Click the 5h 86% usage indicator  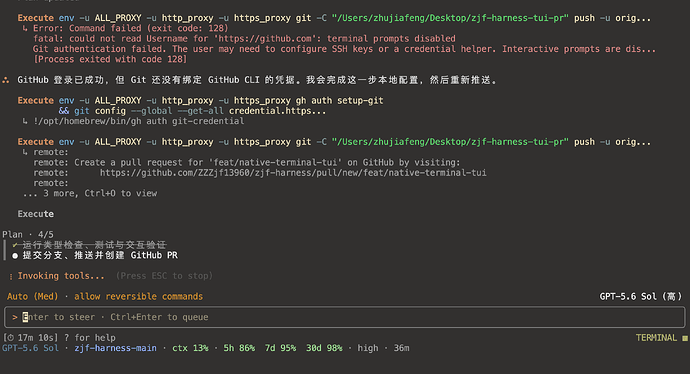[x=239, y=348]
